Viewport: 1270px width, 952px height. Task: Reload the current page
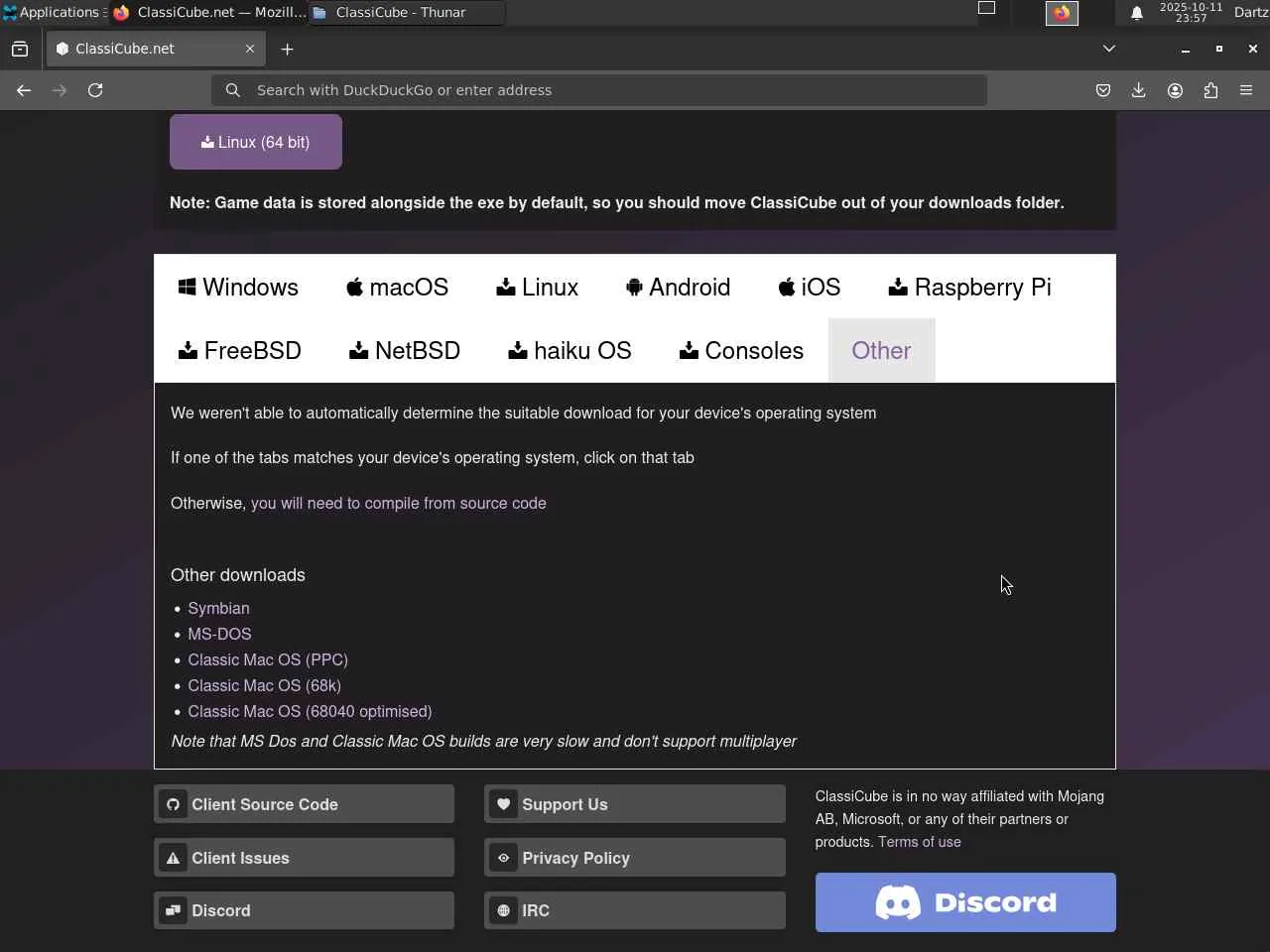coord(95,90)
